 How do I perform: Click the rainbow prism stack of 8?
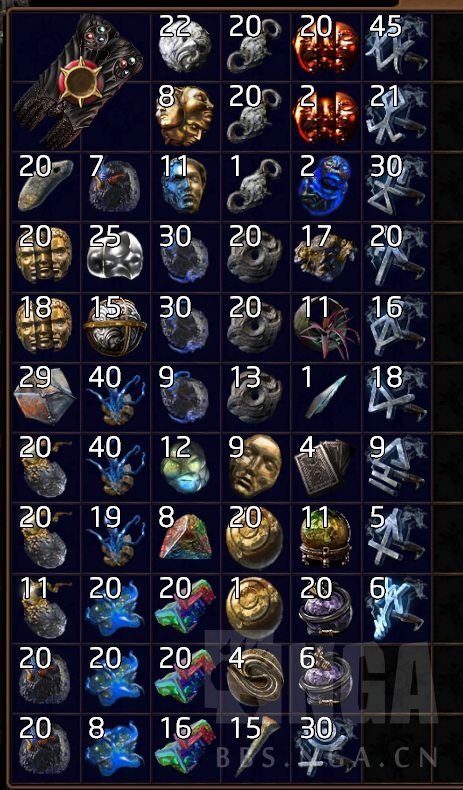[x=185, y=538]
